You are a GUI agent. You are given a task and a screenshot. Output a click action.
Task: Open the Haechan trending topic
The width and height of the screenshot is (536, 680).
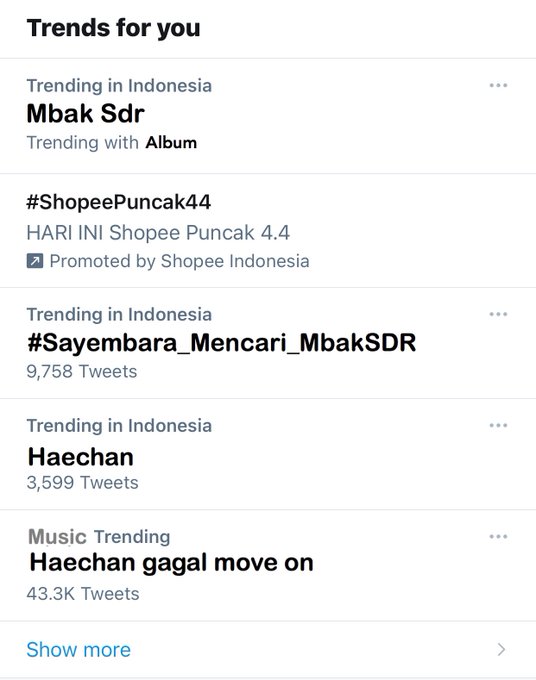pyautogui.click(x=81, y=457)
